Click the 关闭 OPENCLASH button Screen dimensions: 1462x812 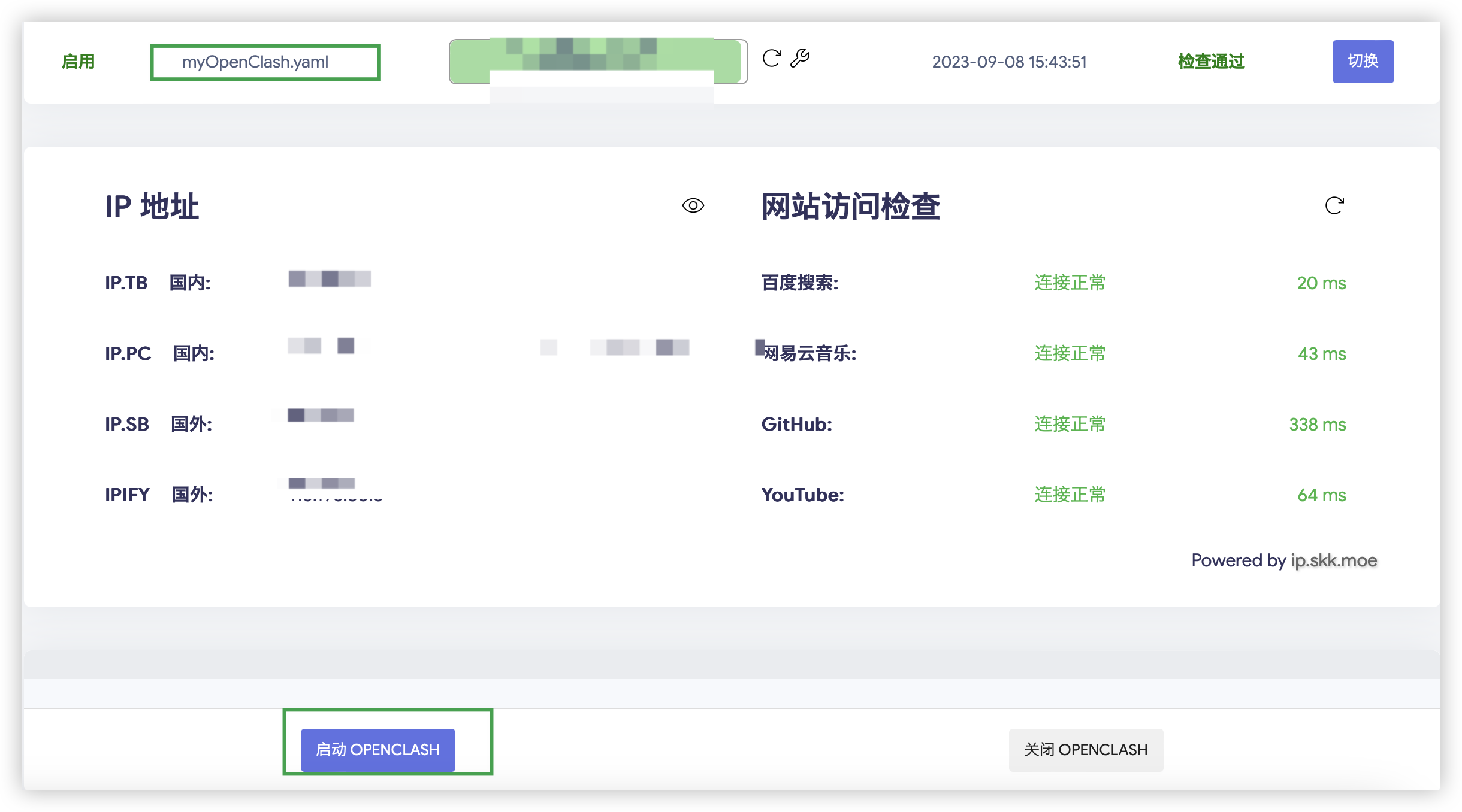coord(1085,749)
